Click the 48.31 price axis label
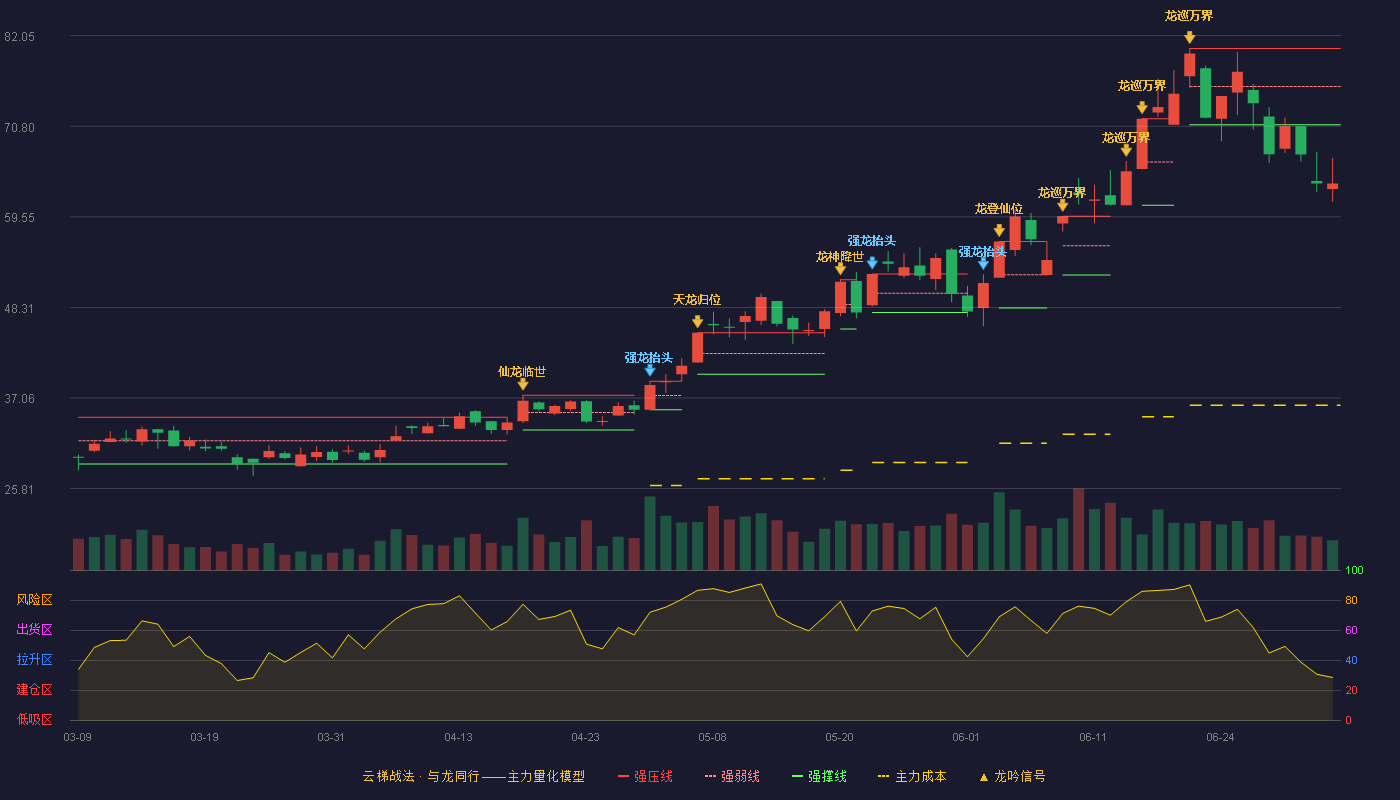 coord(20,308)
